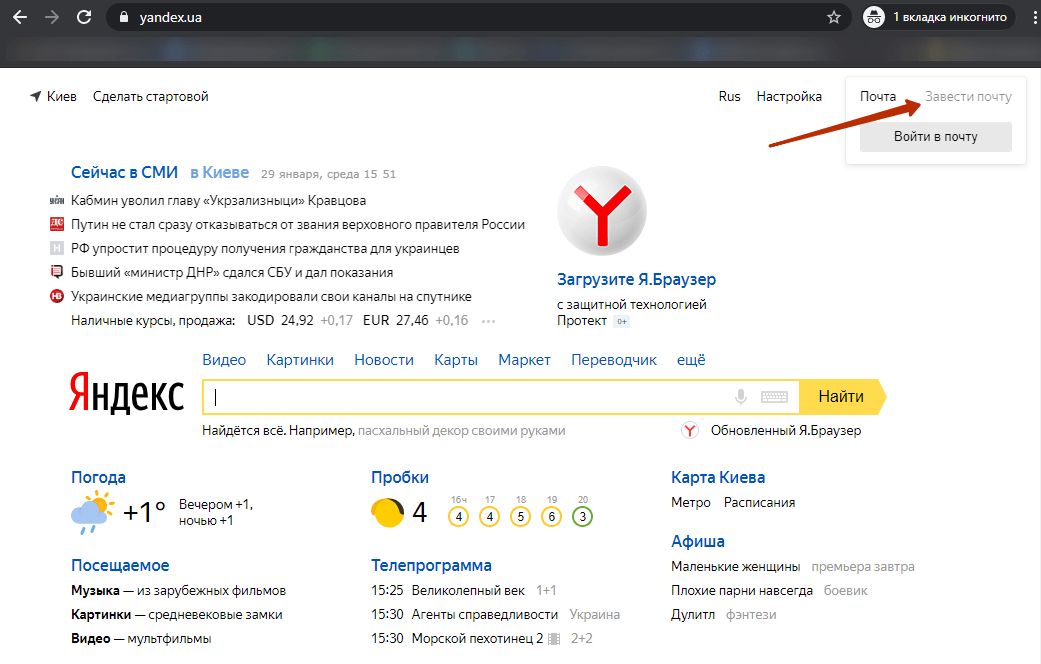Click the source icon beside РФ упростит headline

coord(57,248)
